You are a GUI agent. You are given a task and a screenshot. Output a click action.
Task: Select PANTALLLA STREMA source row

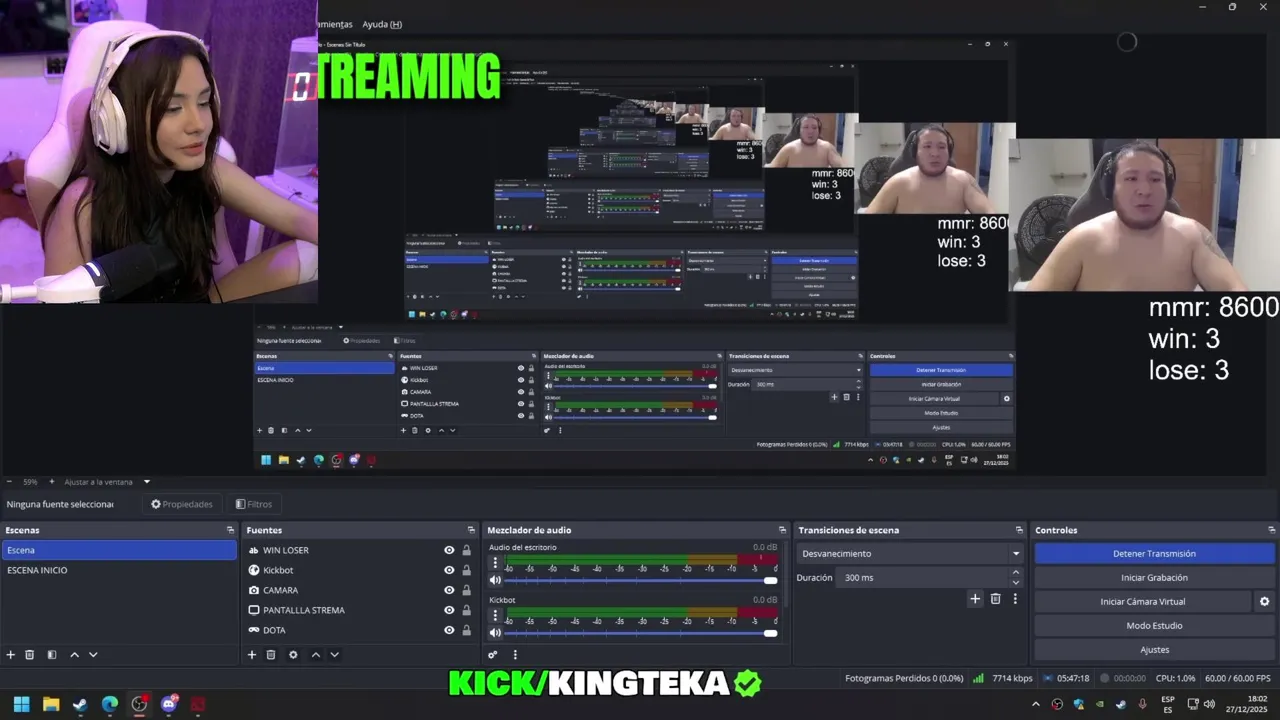(x=361, y=610)
